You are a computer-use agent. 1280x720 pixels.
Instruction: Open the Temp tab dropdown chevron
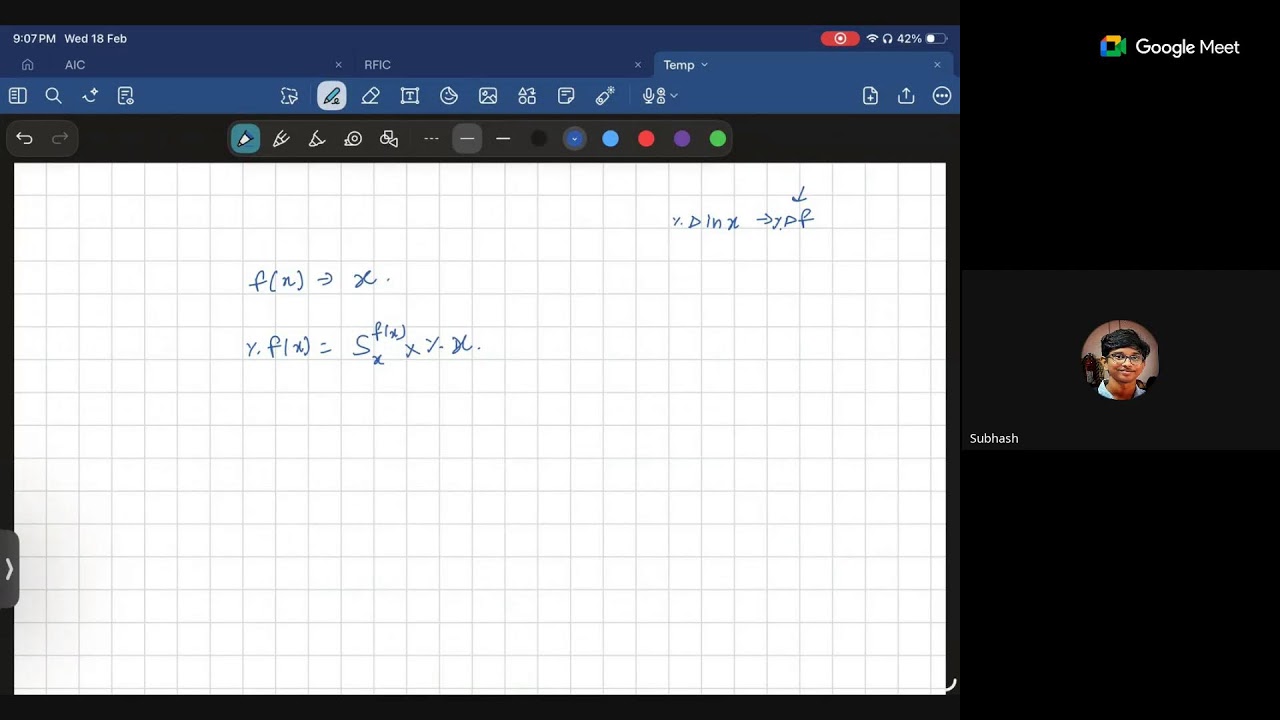pyautogui.click(x=704, y=65)
